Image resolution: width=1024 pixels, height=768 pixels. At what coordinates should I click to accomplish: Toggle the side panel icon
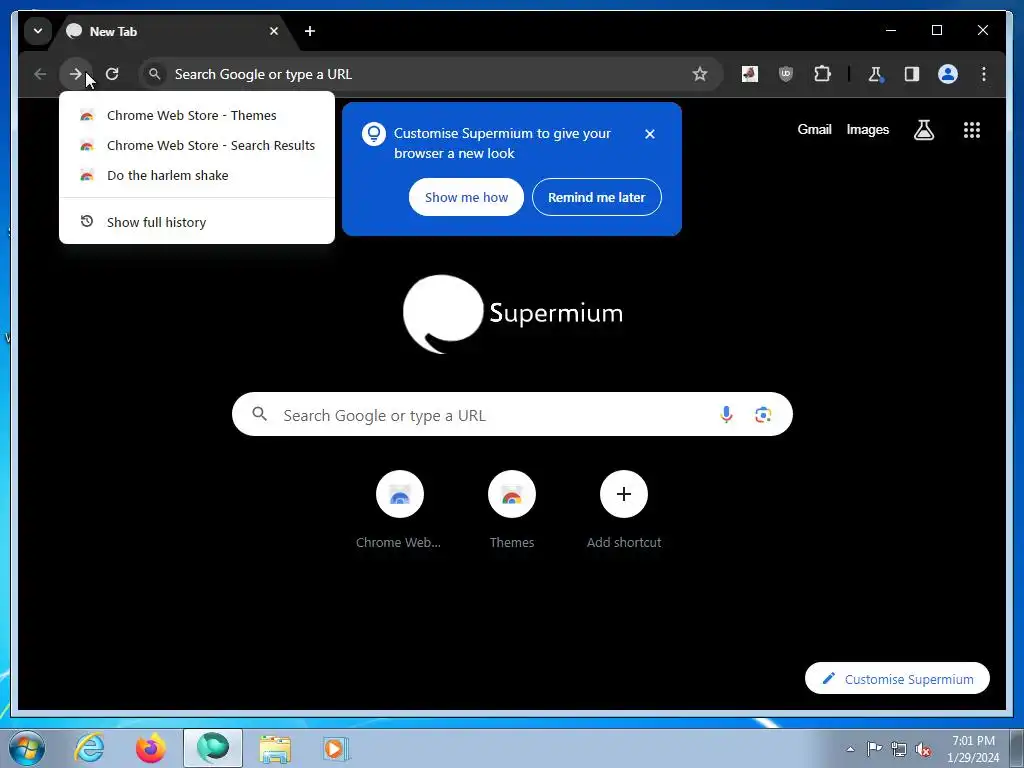tap(912, 74)
